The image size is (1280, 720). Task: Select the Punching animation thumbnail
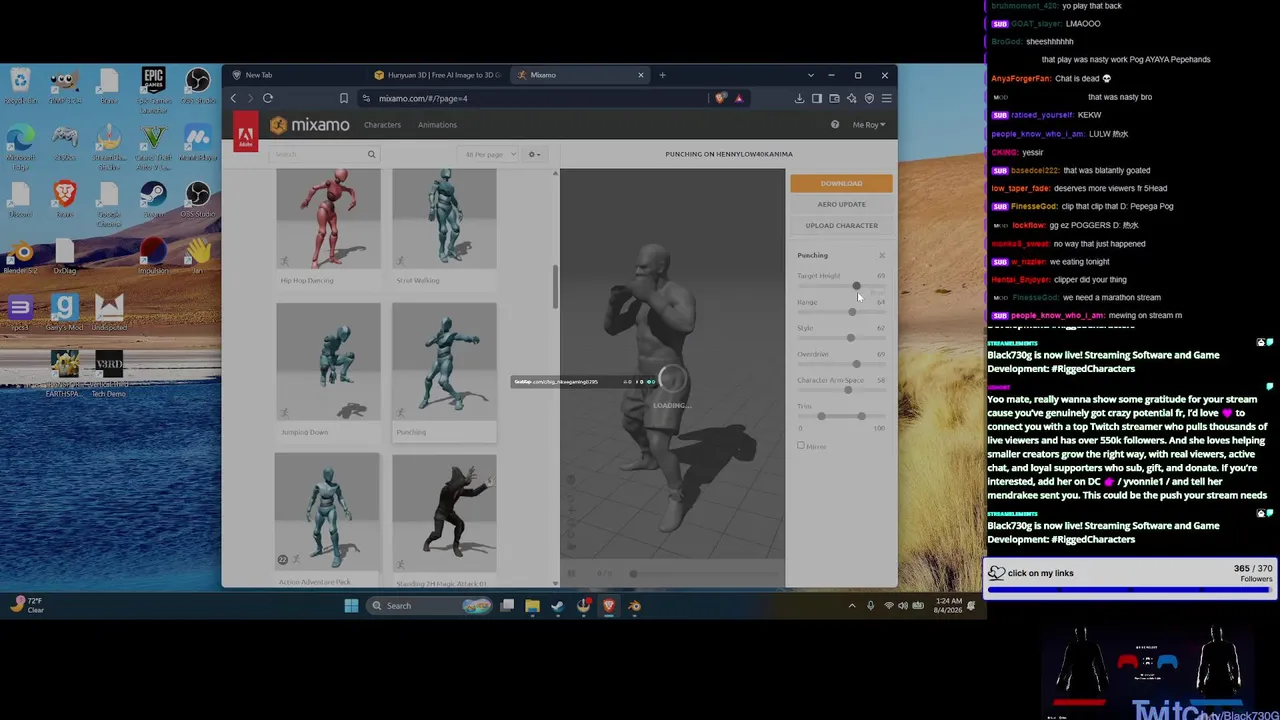[x=444, y=362]
